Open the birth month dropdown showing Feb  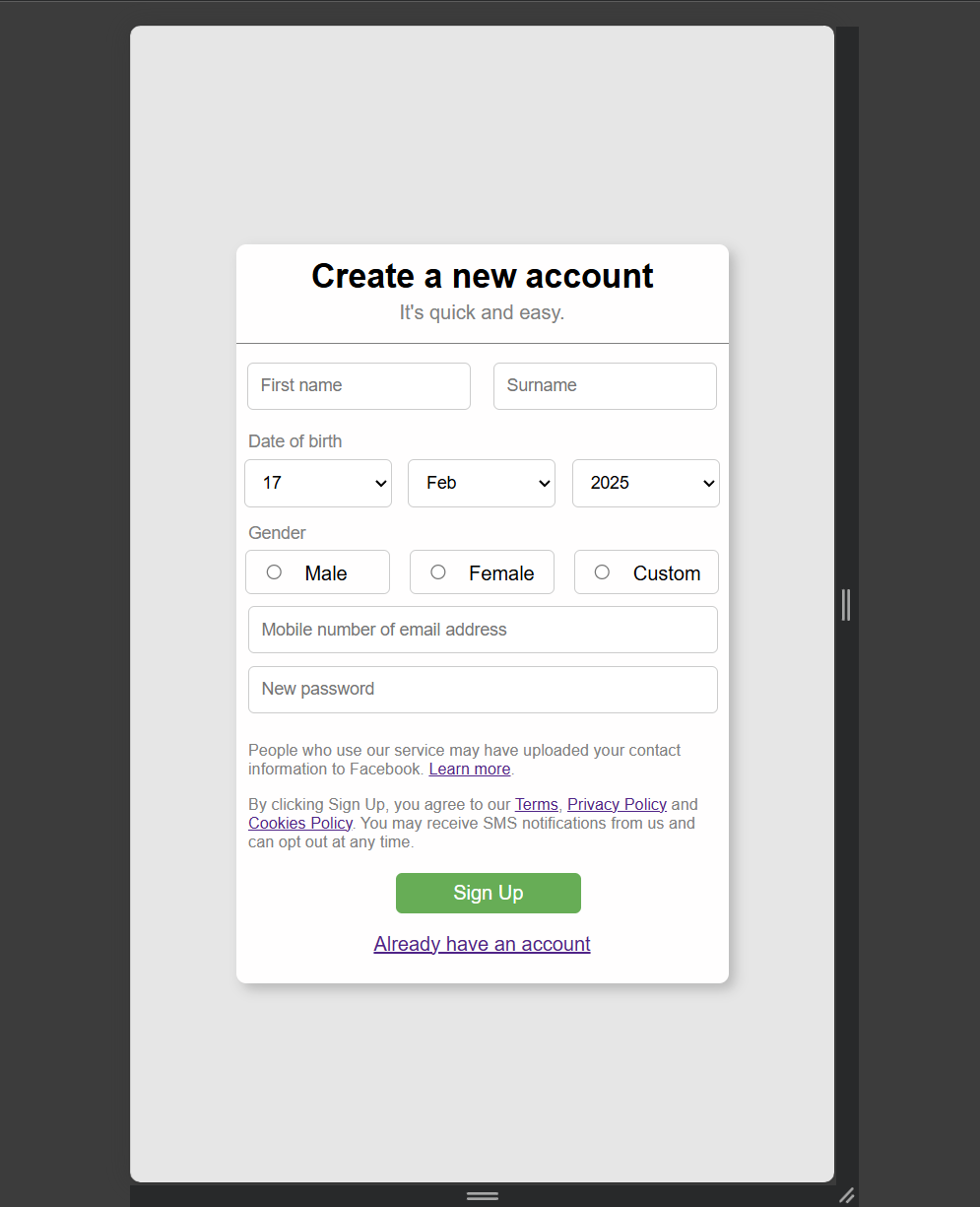482,483
